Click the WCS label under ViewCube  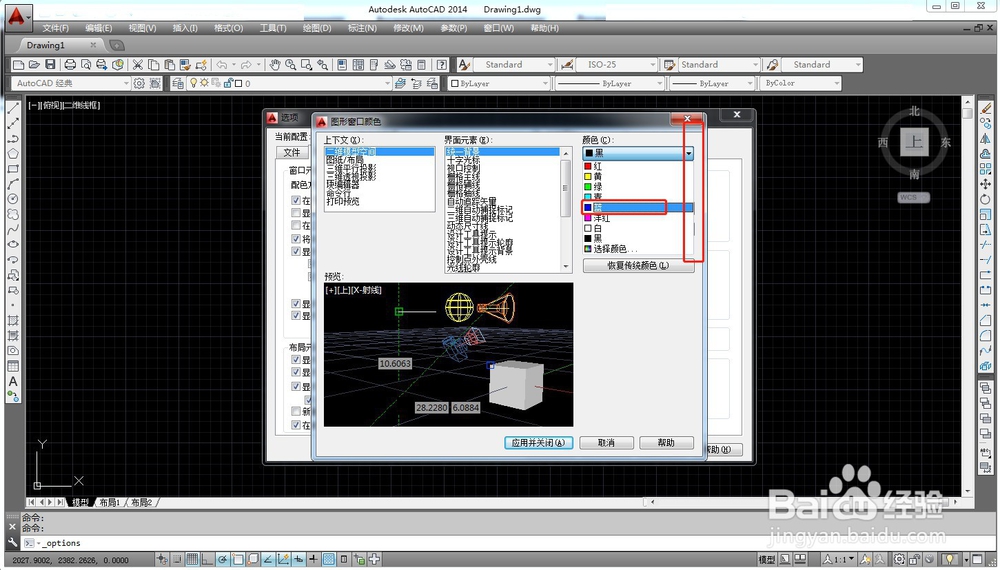coord(913,198)
